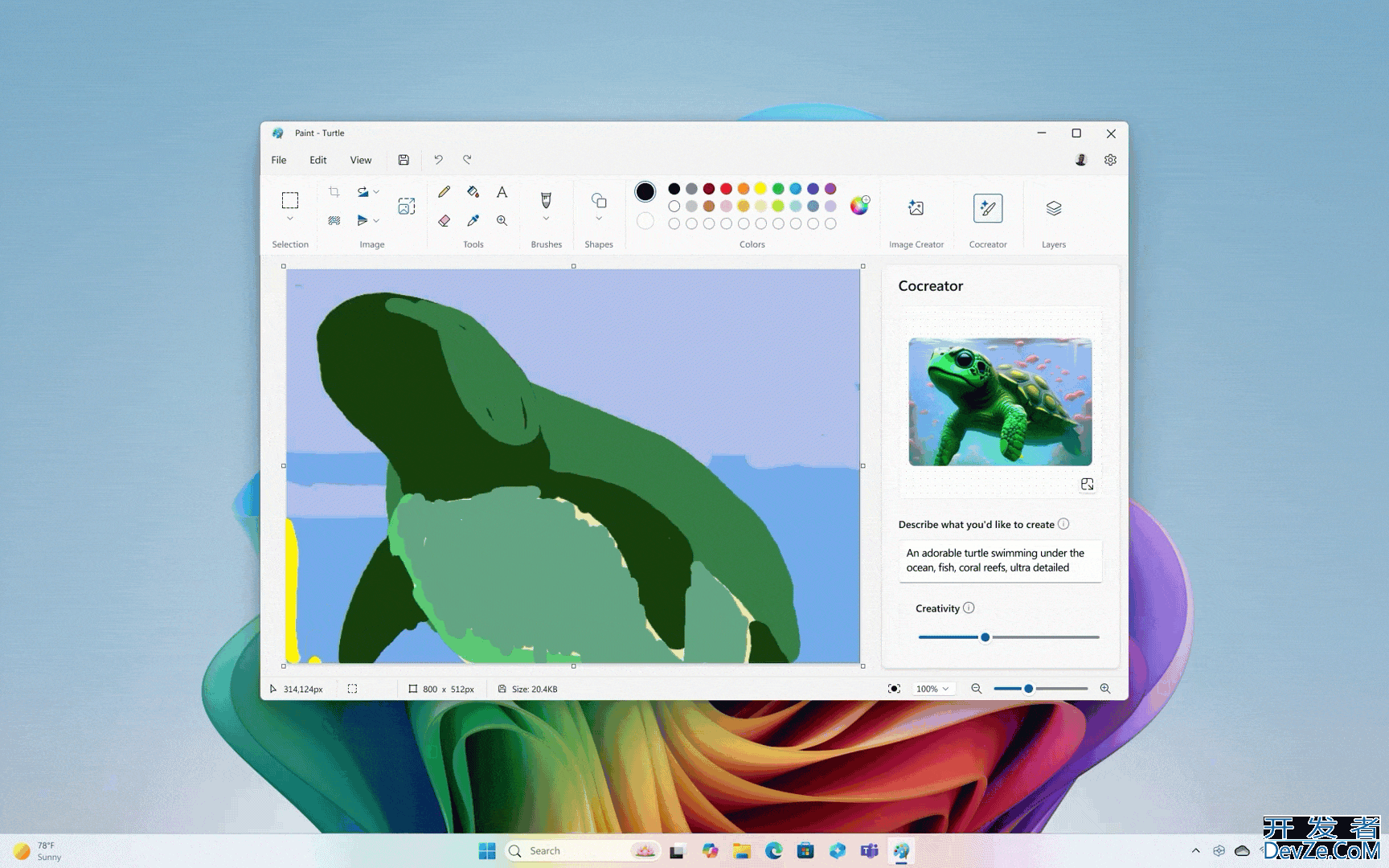This screenshot has width=1389, height=868.
Task: Open Paint settings gear
Action: point(1110,160)
